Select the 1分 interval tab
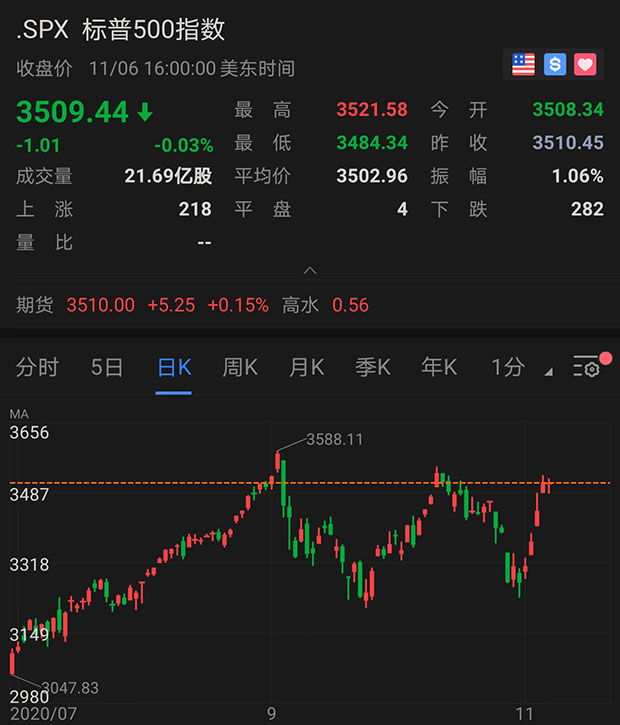Image resolution: width=620 pixels, height=725 pixels. (x=508, y=368)
